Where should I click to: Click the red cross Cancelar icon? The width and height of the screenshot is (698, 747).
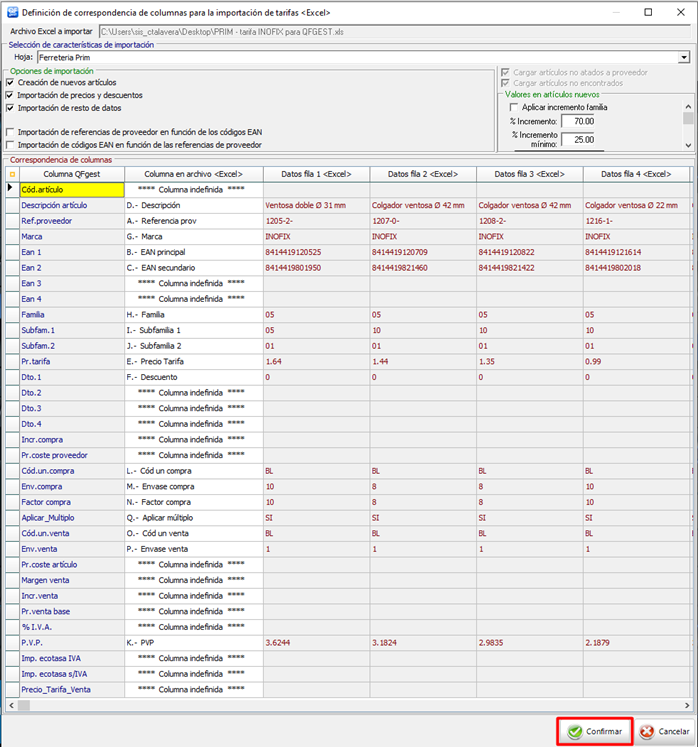647,731
